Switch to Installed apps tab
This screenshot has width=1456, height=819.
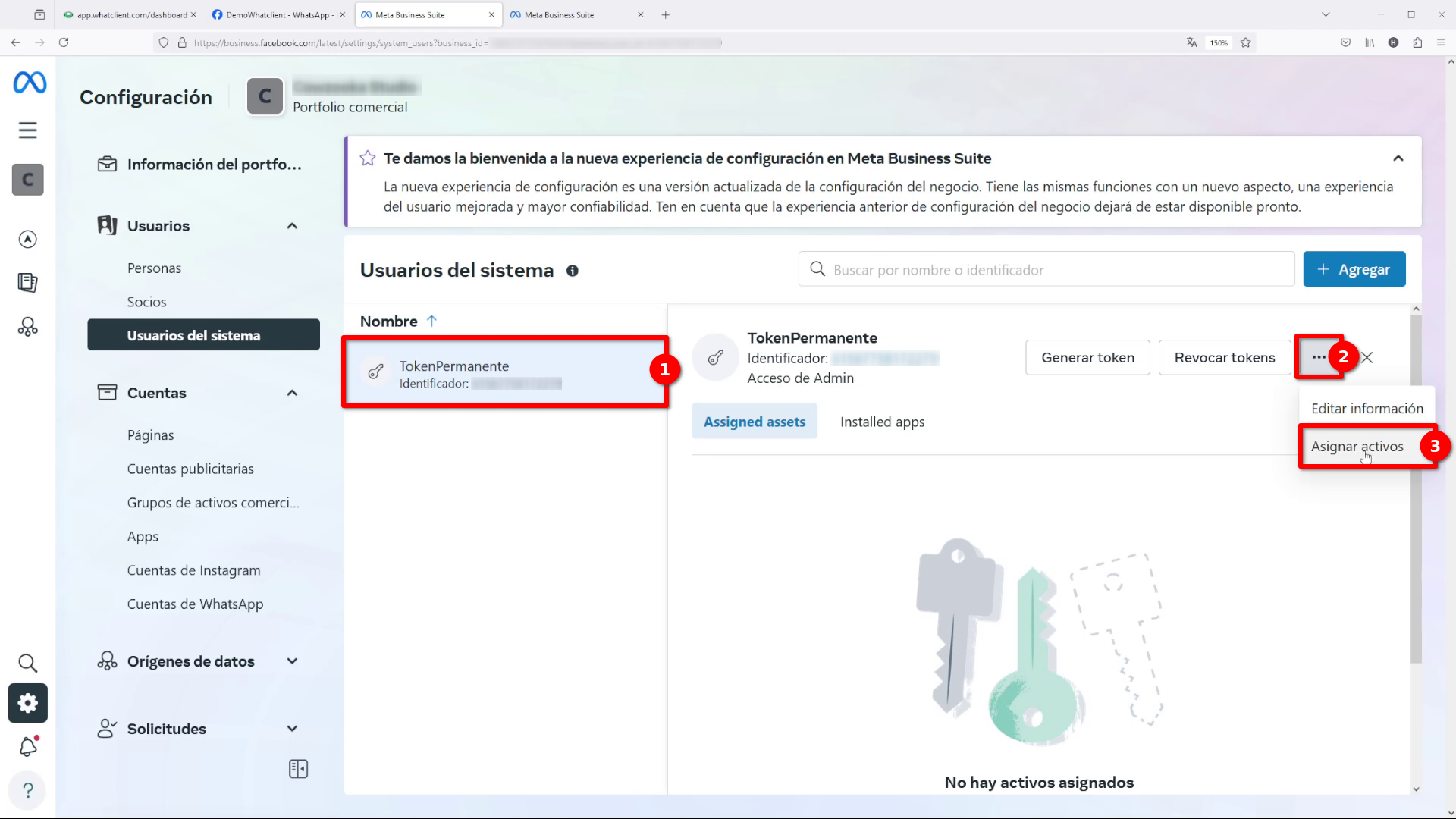pyautogui.click(x=882, y=422)
